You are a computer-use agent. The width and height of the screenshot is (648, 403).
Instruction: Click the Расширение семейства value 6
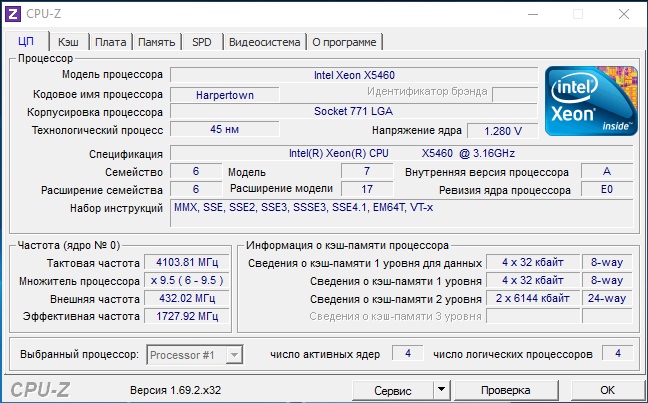(x=196, y=189)
